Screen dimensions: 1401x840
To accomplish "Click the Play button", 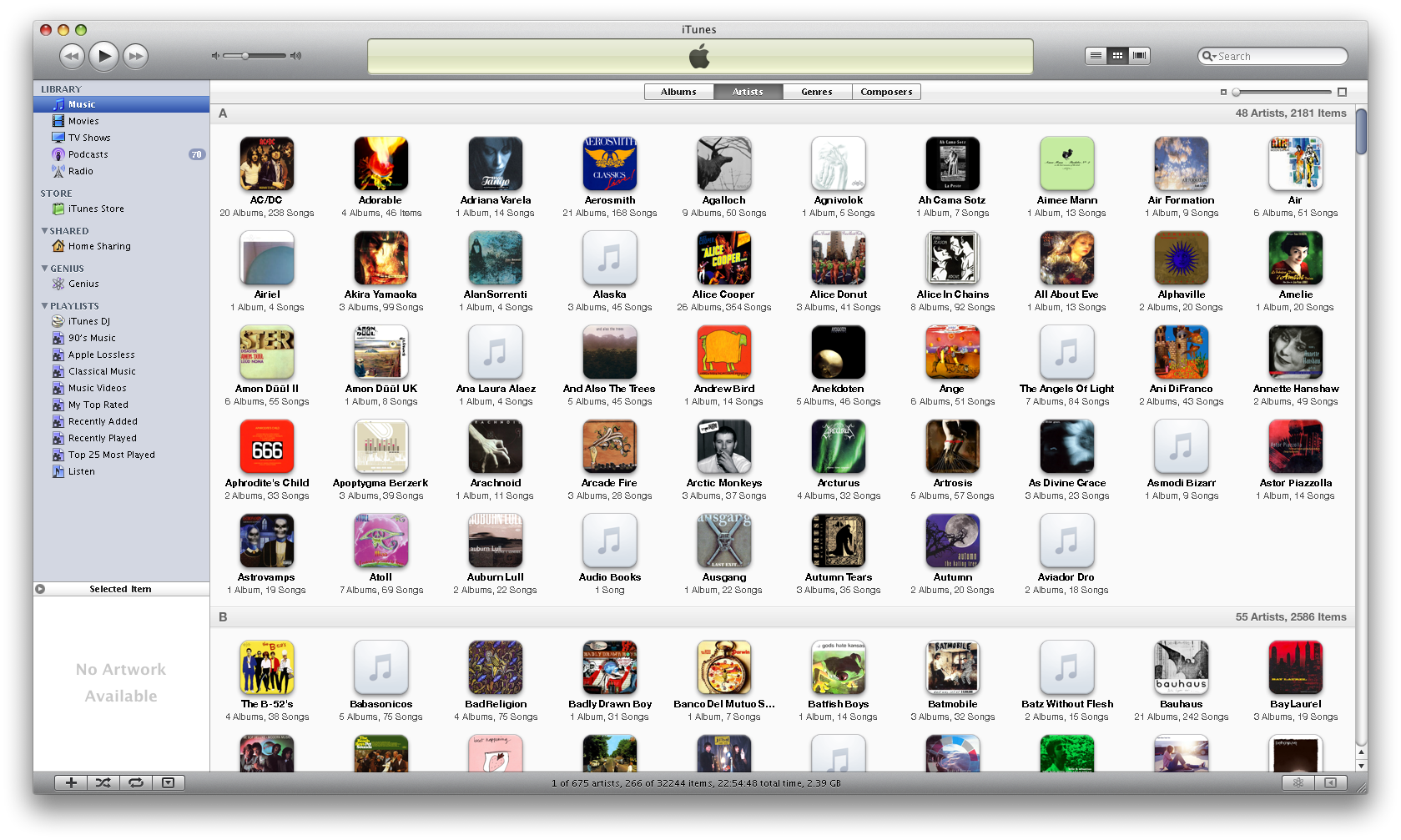I will pyautogui.click(x=103, y=56).
